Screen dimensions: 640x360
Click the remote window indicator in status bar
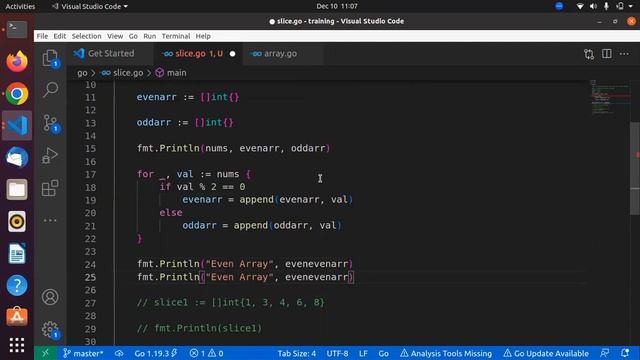click(45, 353)
